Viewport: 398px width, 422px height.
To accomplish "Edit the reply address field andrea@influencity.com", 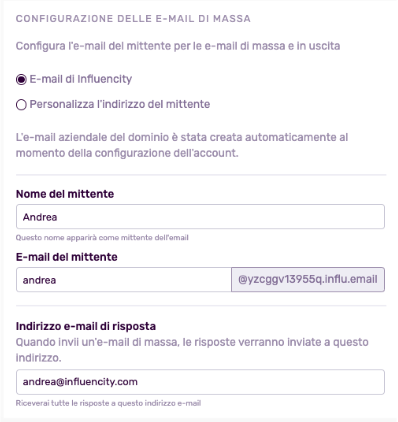I will pyautogui.click(x=200, y=382).
